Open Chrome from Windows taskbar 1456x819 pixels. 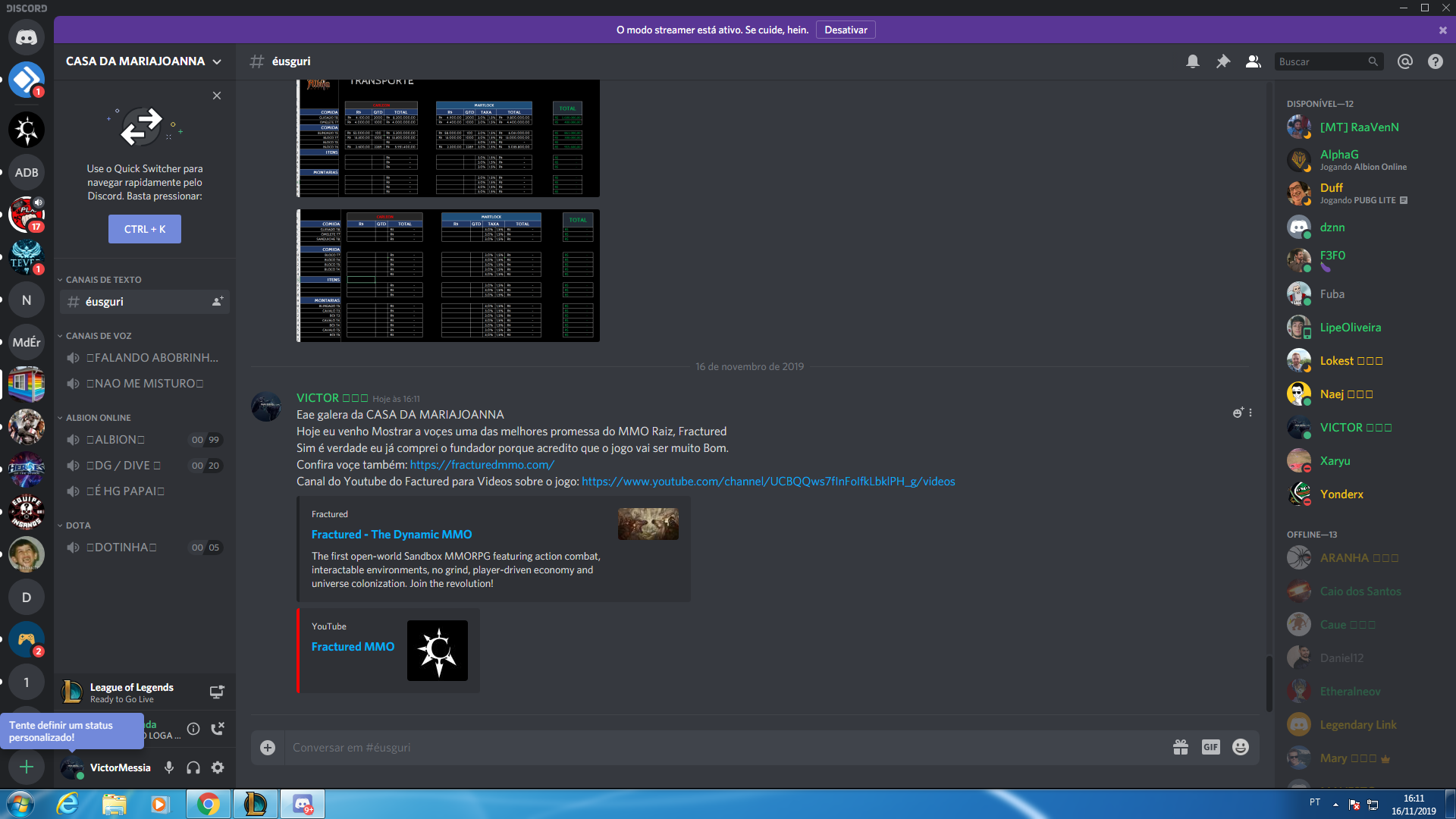coord(209,804)
